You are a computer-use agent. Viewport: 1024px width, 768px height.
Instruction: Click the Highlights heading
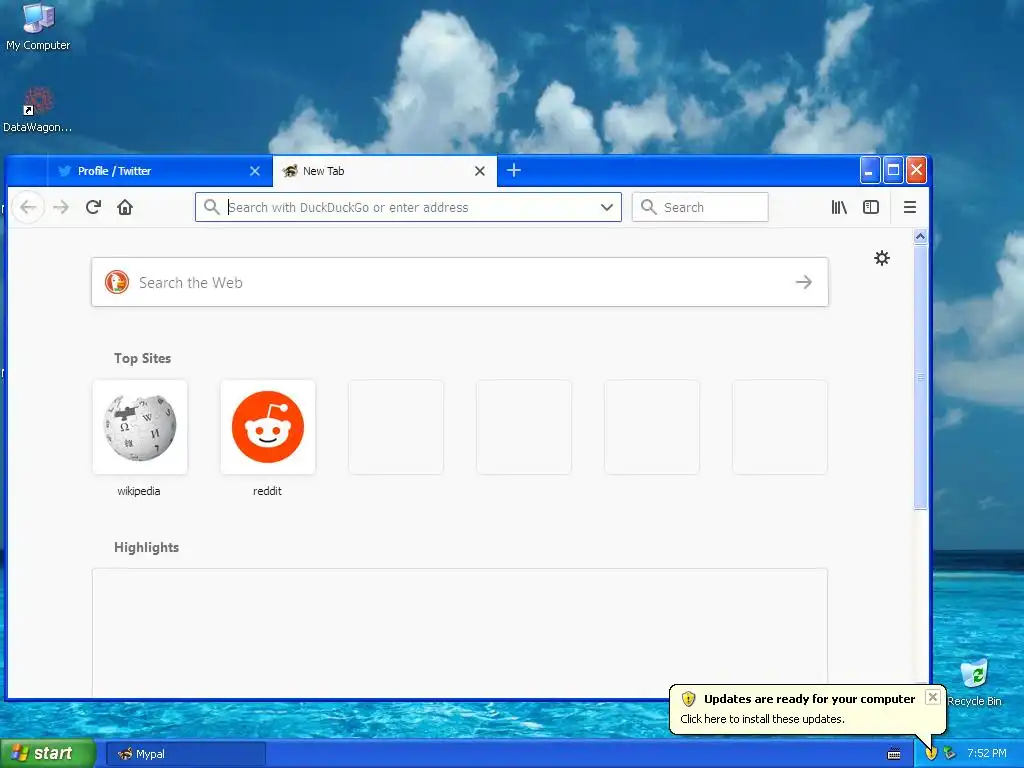[146, 547]
